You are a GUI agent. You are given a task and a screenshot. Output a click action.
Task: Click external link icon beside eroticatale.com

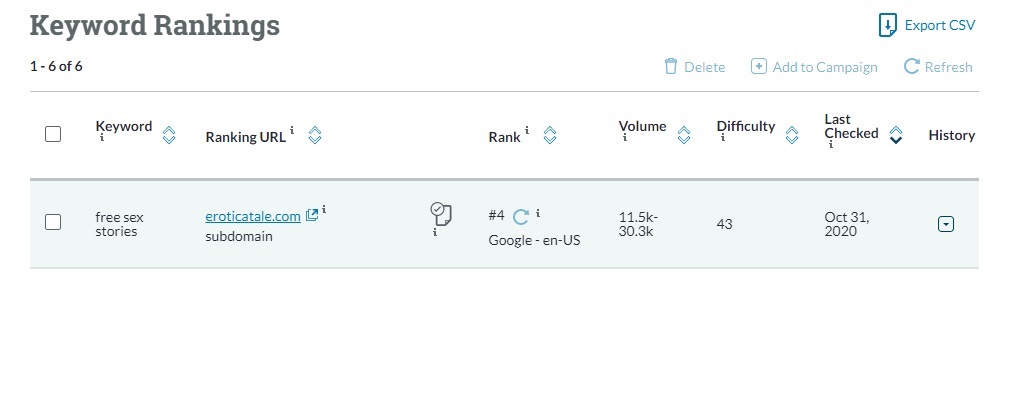(x=311, y=215)
